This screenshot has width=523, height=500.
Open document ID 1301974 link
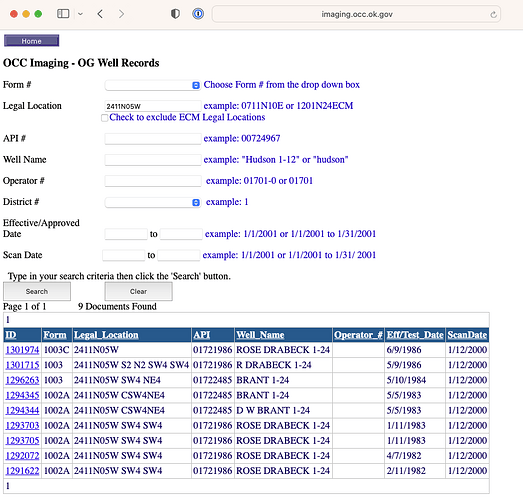click(22, 350)
